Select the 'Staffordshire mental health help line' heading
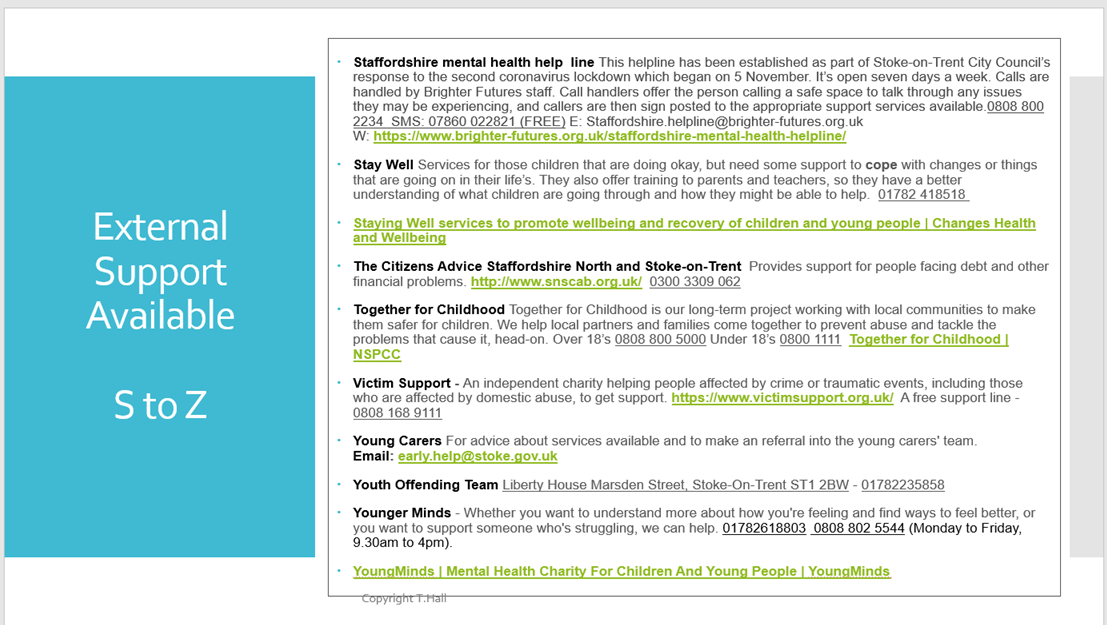The width and height of the screenshot is (1107, 625). click(474, 63)
